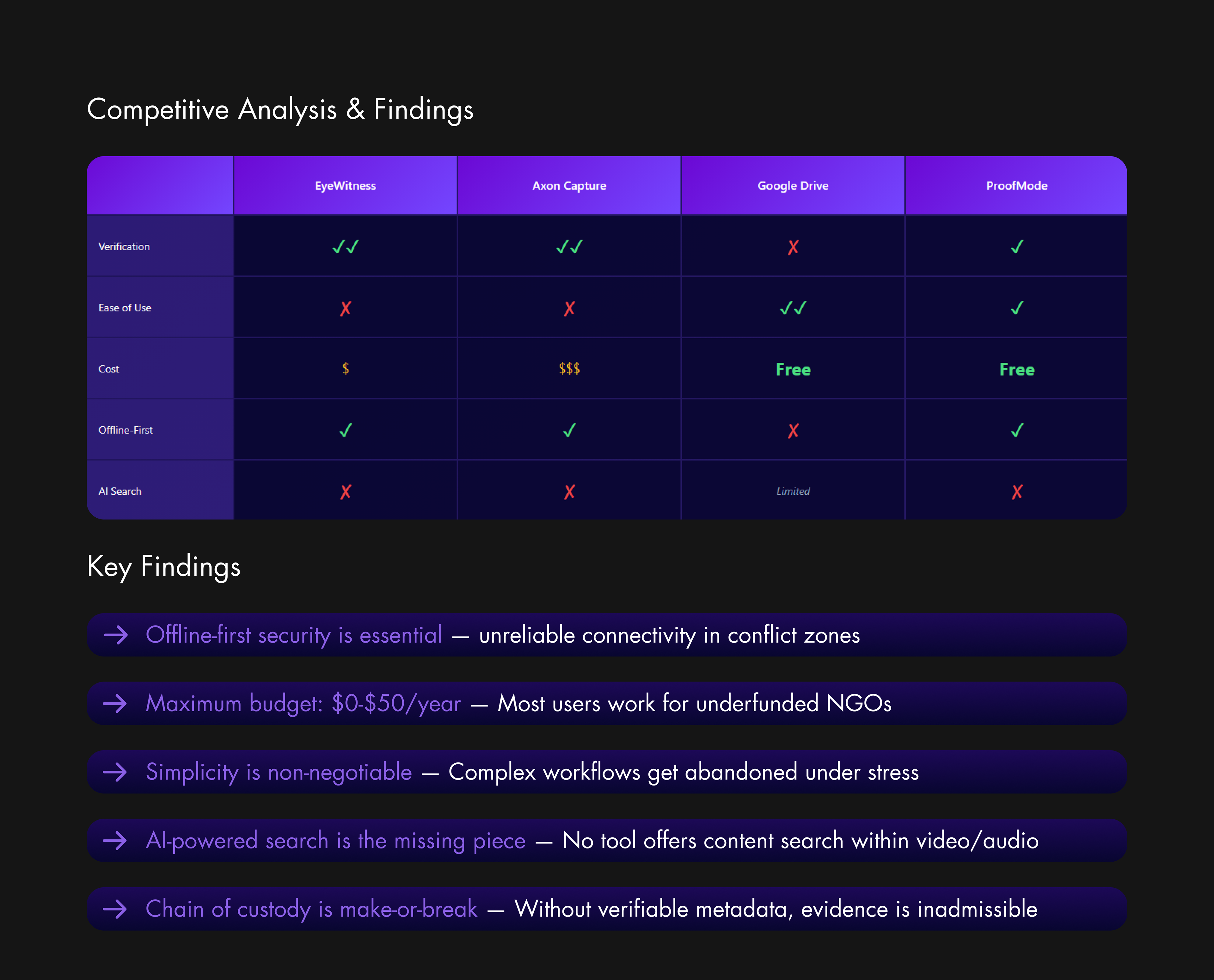Click the single checkmark for ProofMode Verification

tap(1016, 247)
